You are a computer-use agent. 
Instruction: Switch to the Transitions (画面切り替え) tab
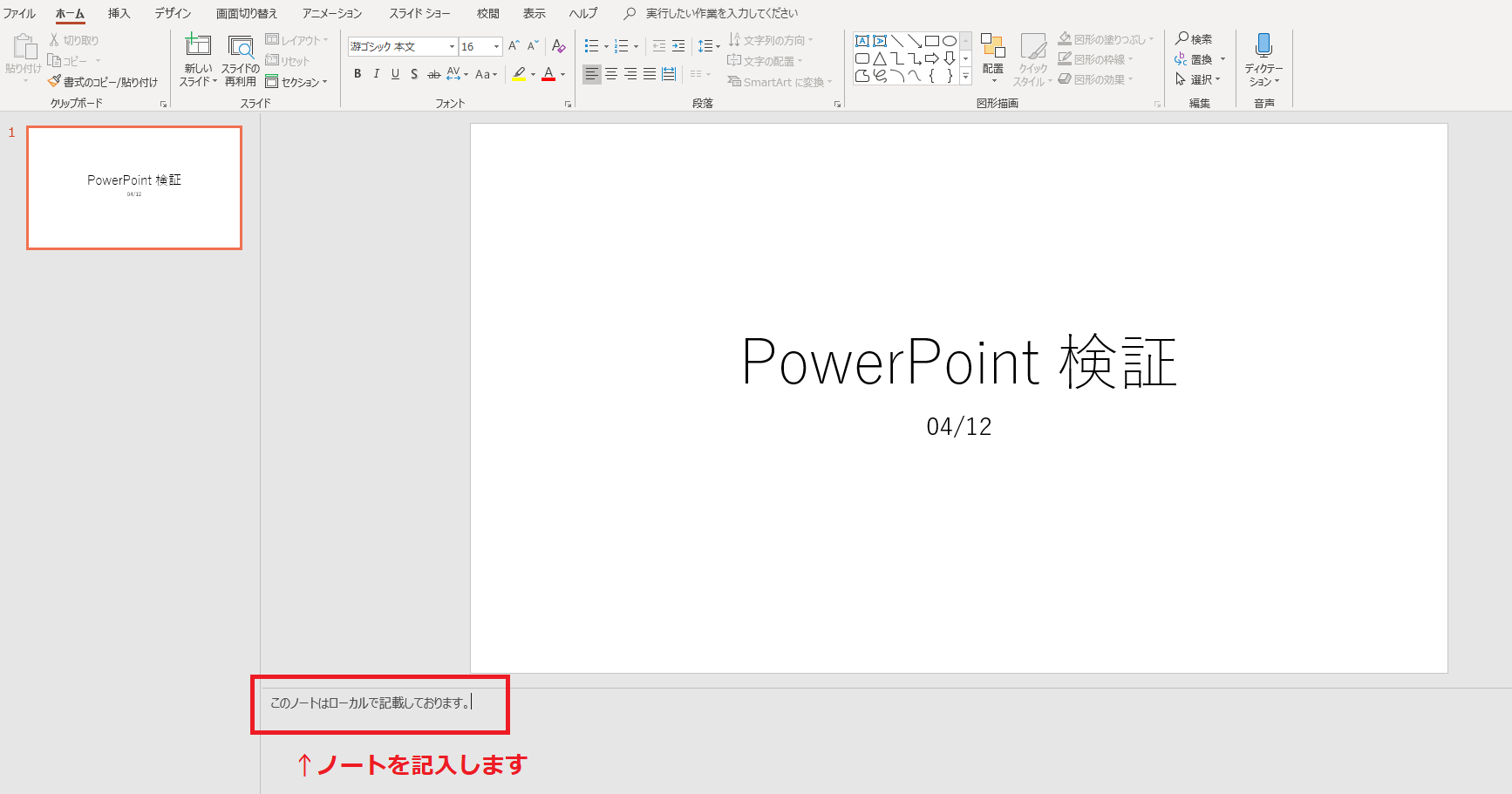click(247, 13)
